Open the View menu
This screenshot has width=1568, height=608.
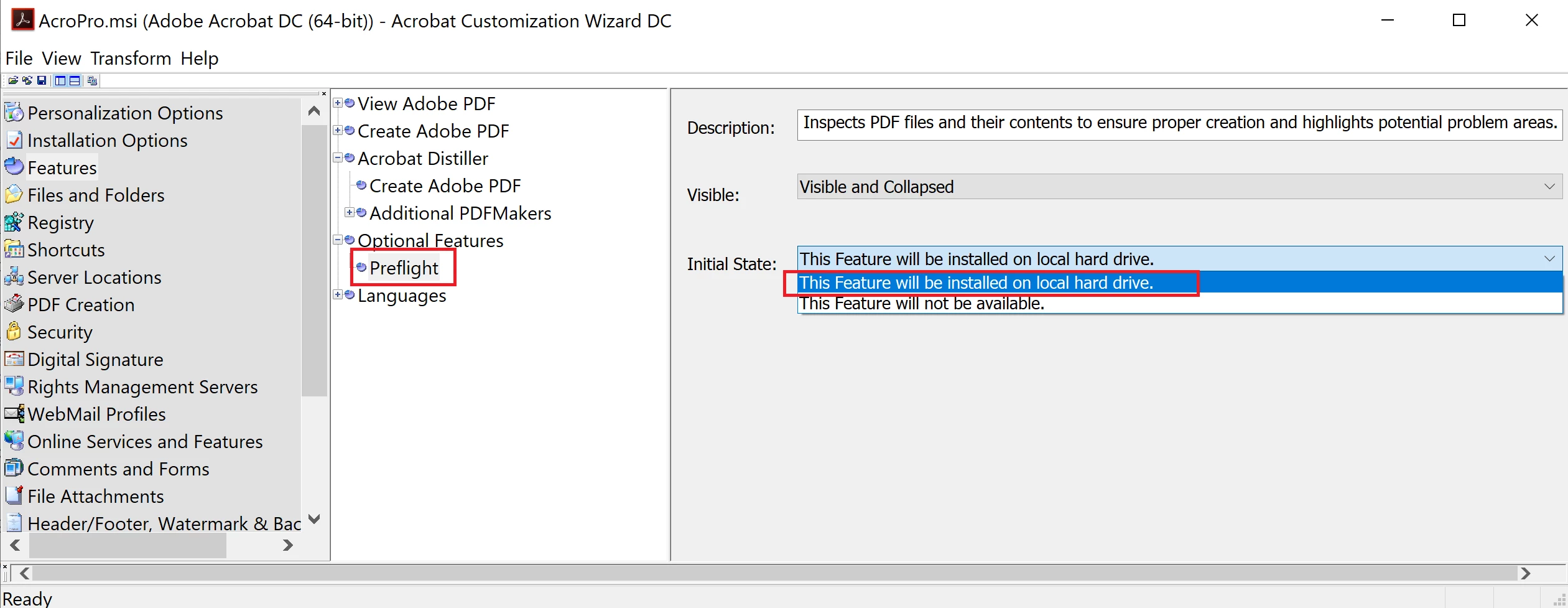[x=62, y=58]
